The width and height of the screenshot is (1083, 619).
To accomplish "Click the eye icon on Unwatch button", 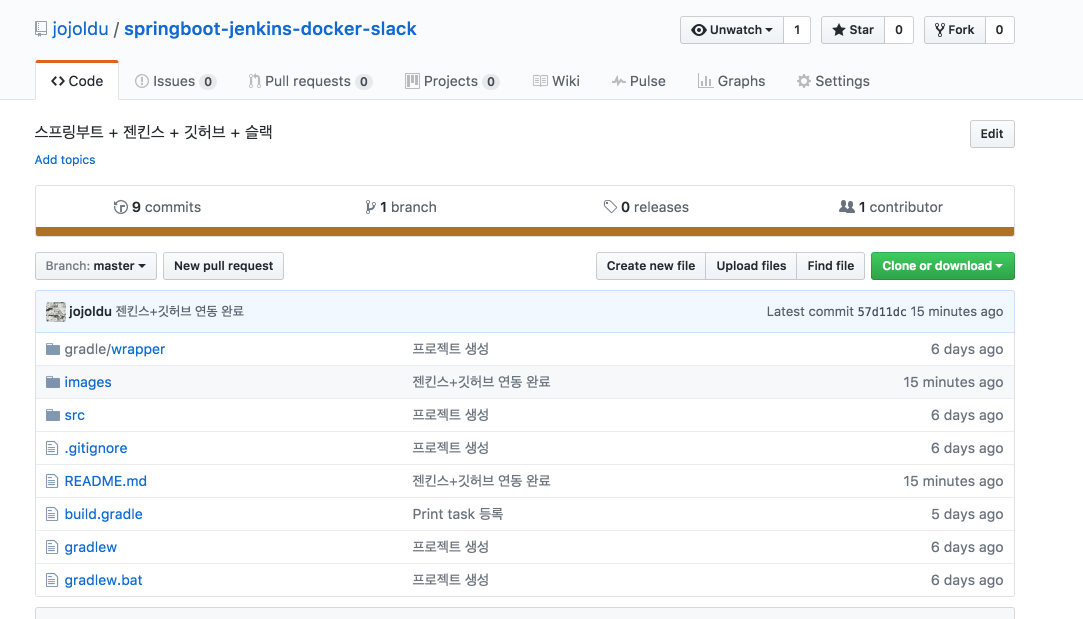I will [x=699, y=30].
